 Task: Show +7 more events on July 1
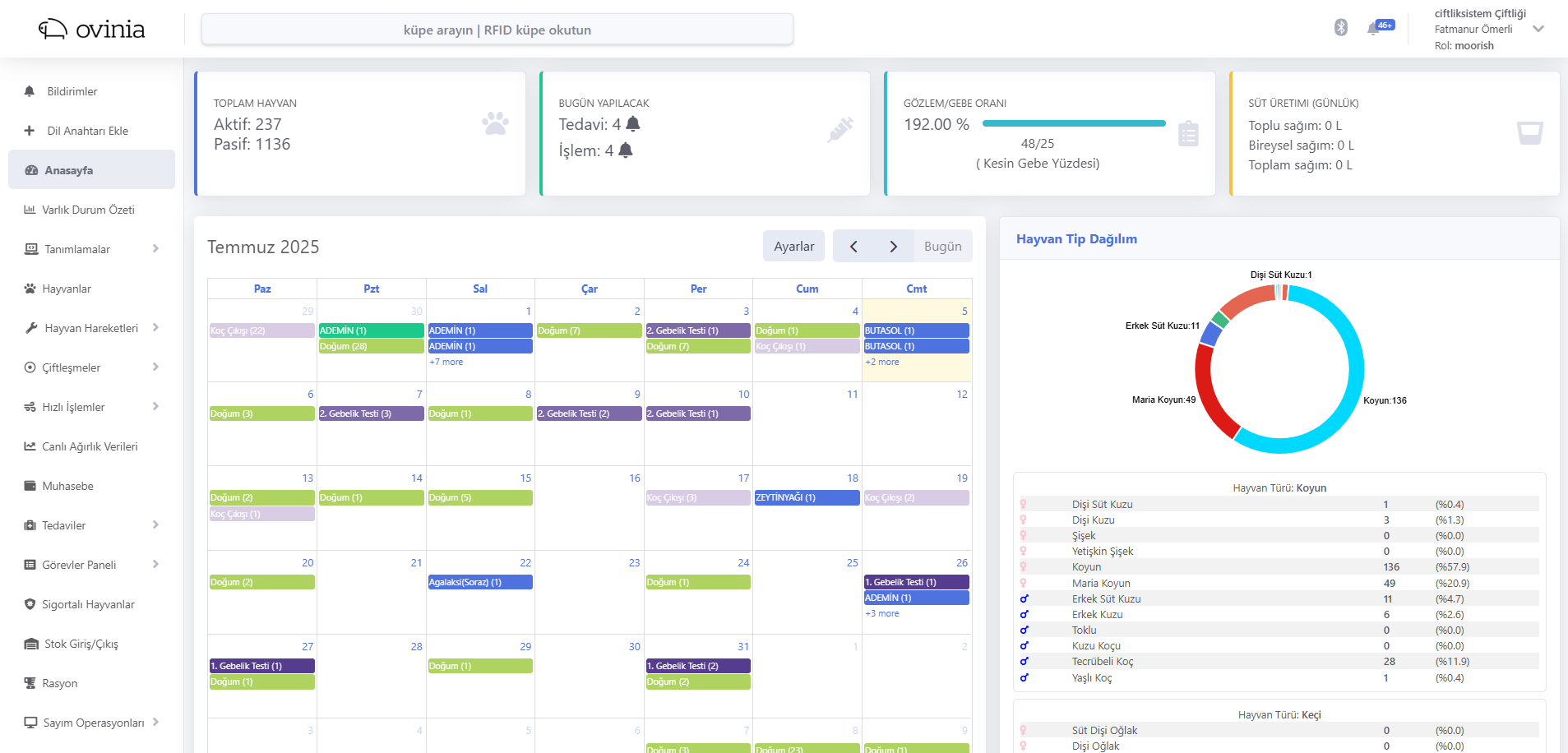pyautogui.click(x=446, y=362)
